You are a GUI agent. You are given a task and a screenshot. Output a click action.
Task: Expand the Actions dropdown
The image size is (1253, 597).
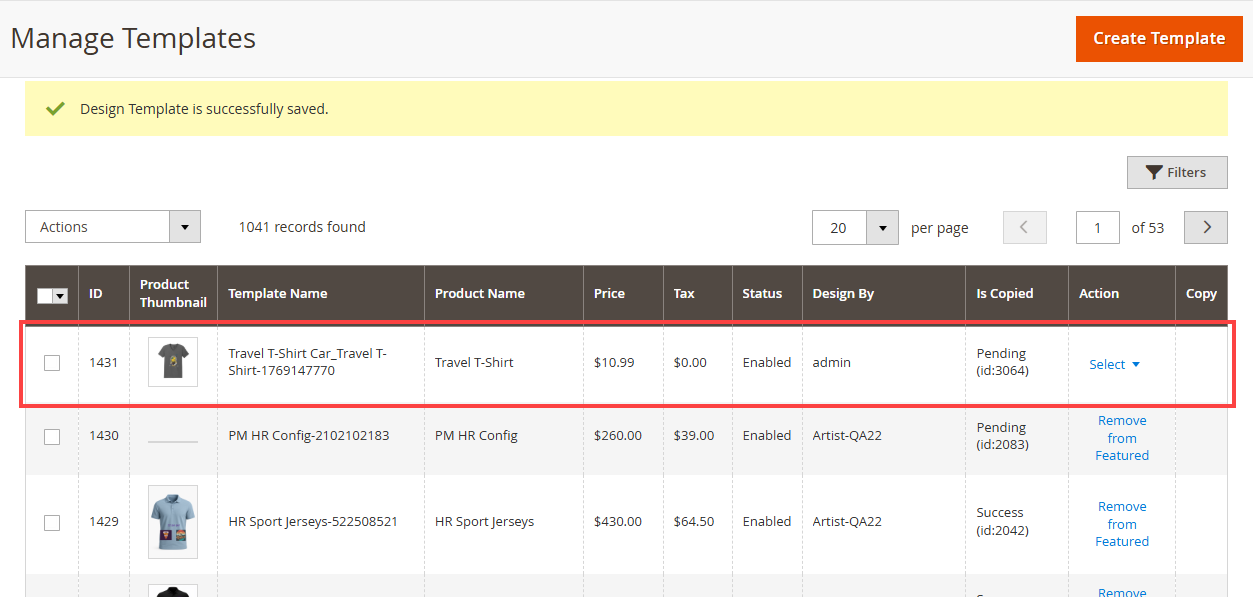coord(112,227)
